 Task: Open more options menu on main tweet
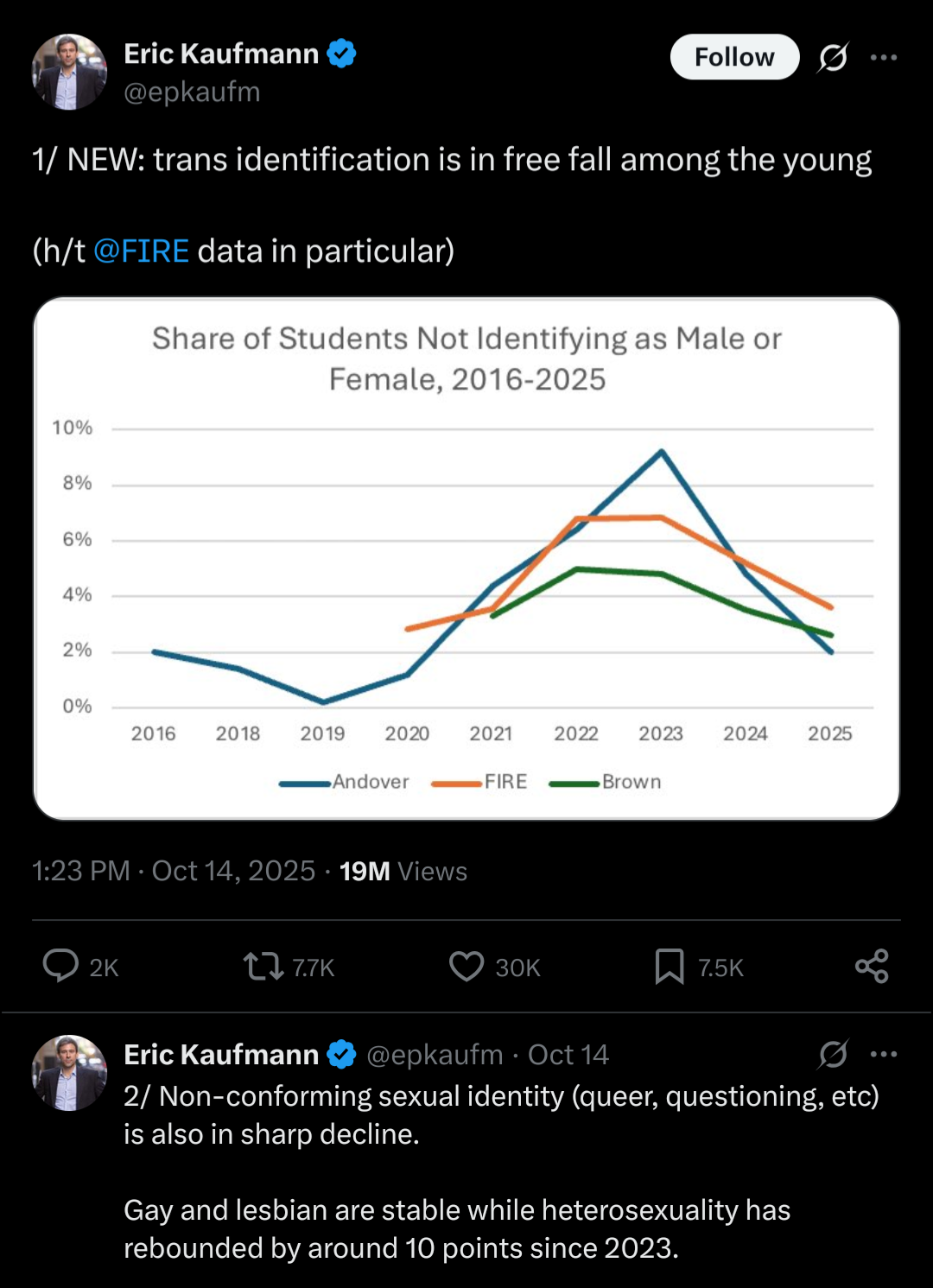pos(883,58)
